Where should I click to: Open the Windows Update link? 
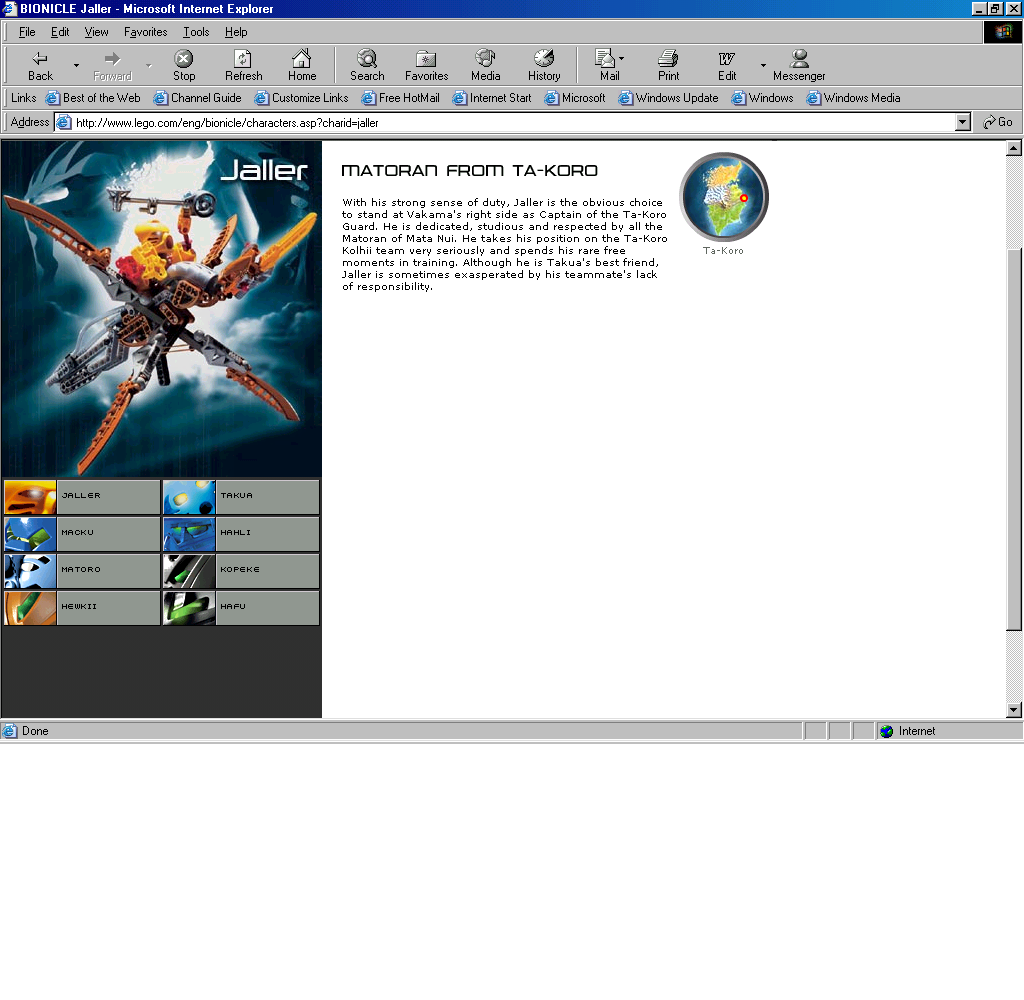tap(668, 98)
